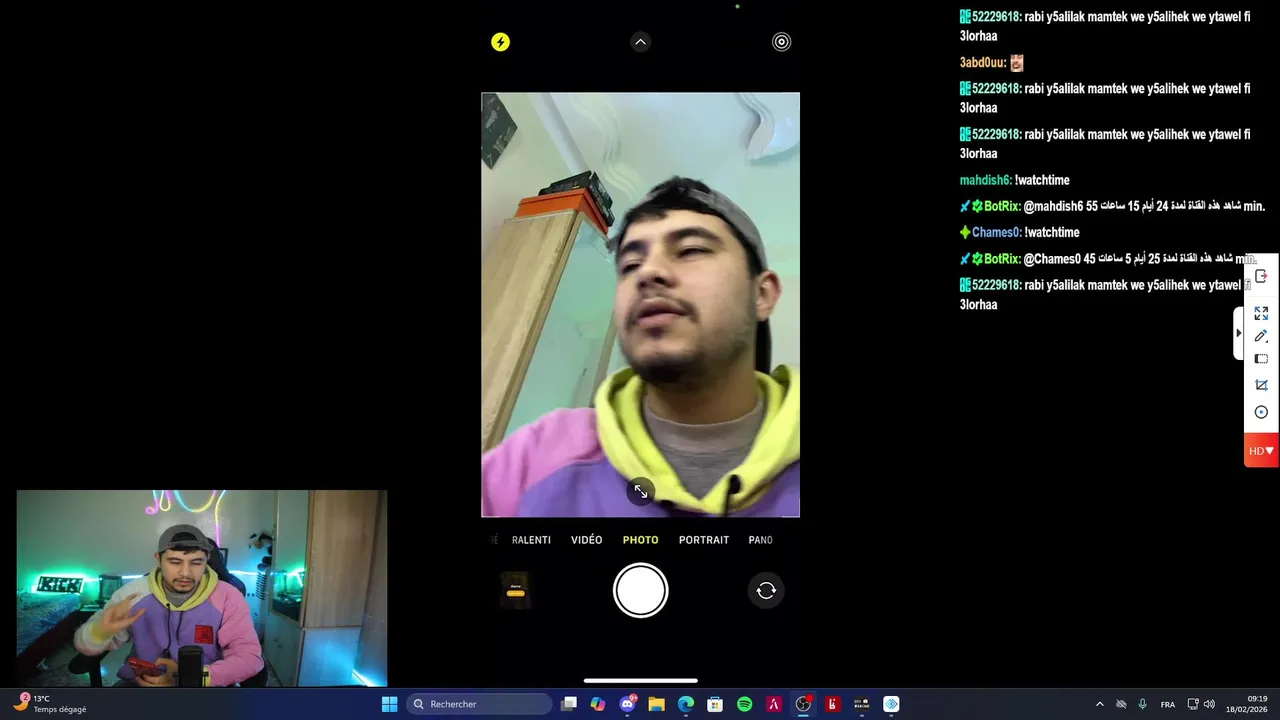Viewport: 1280px width, 720px height.
Task: Click the exit icon in mirroring toolbar
Action: click(x=1261, y=276)
